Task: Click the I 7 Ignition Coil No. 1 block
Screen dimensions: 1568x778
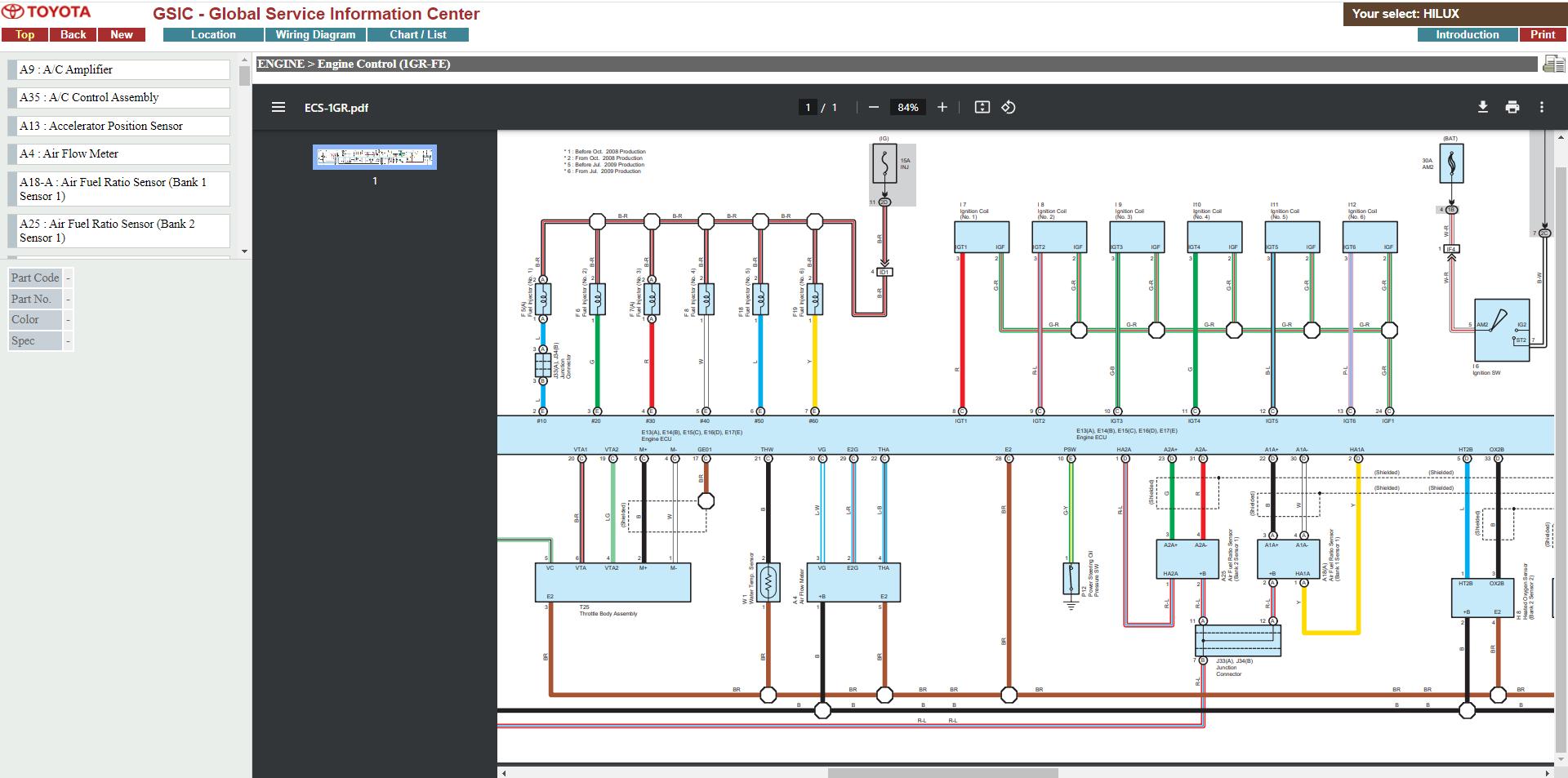Action: [981, 237]
